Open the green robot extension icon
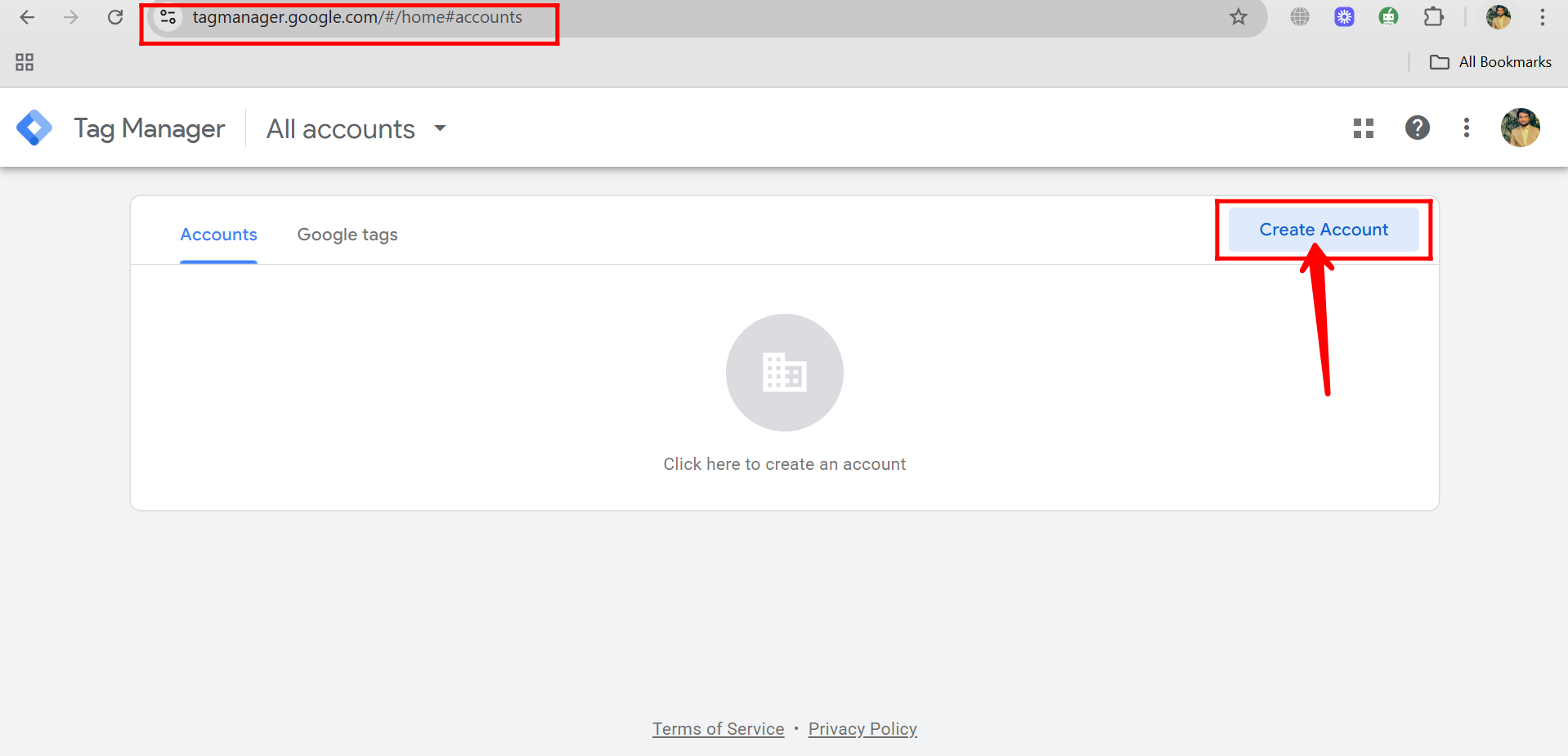The width and height of the screenshot is (1568, 756). [1388, 16]
